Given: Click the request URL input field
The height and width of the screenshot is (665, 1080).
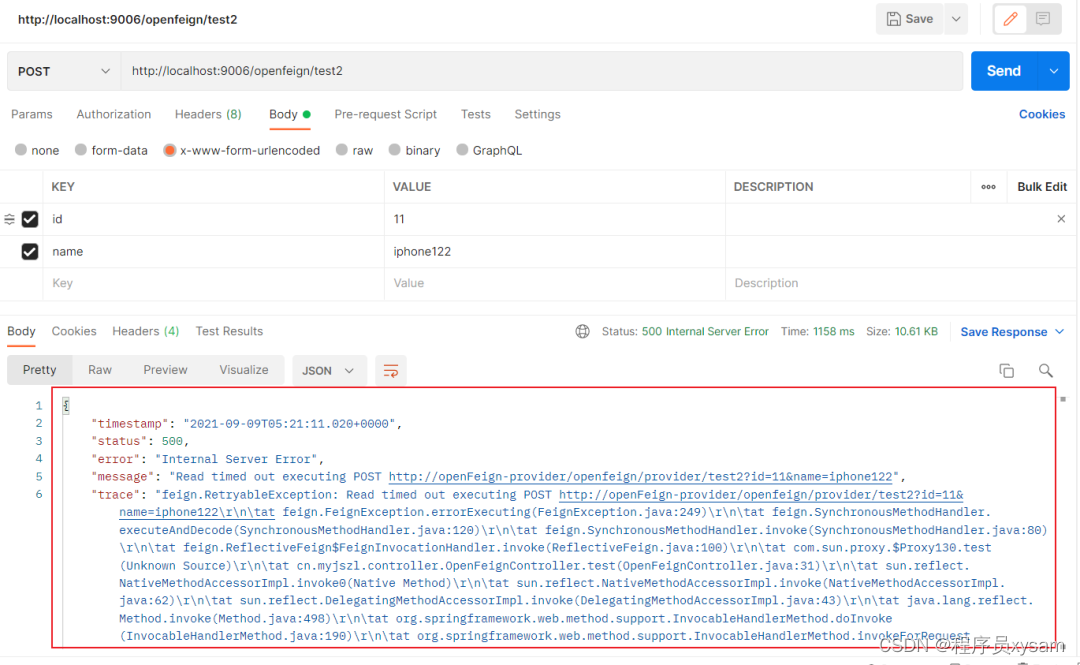Looking at the screenshot, I should point(542,71).
